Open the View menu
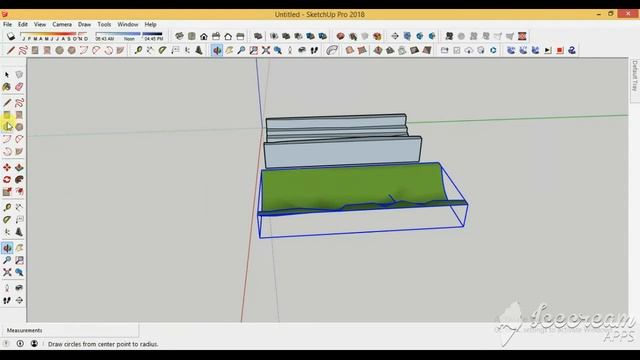 [40, 24]
